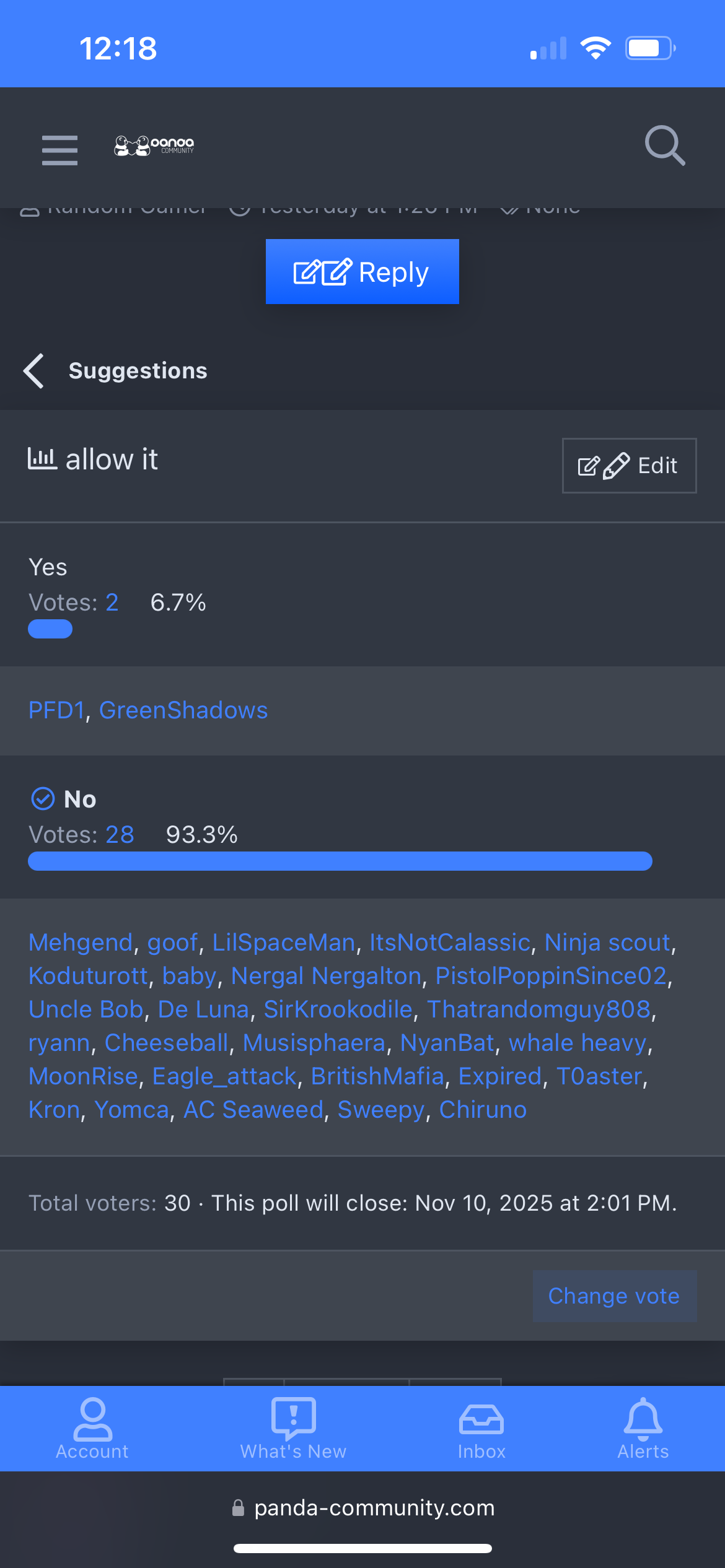Open voter GreenShadows profile link
725x1568 pixels.
point(183,710)
